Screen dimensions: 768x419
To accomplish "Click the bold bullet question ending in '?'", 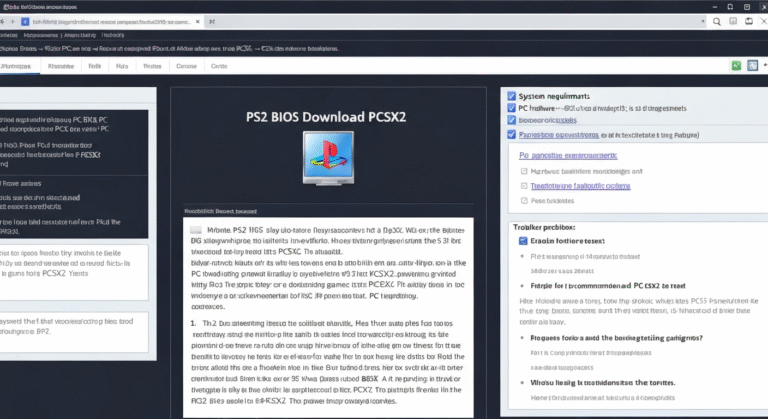I will (616, 338).
